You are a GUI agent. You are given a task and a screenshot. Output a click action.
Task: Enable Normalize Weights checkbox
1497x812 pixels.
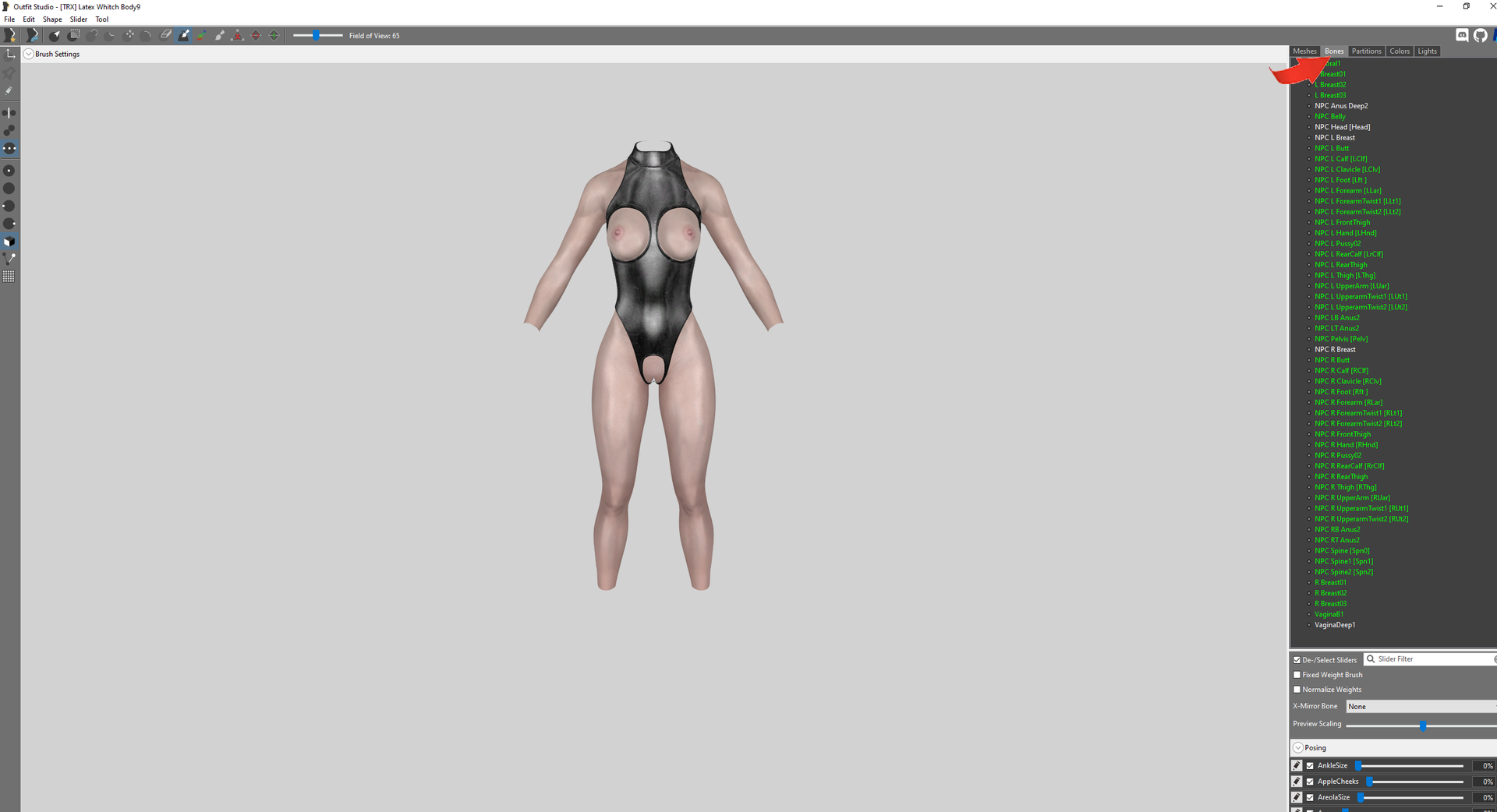pyautogui.click(x=1297, y=690)
